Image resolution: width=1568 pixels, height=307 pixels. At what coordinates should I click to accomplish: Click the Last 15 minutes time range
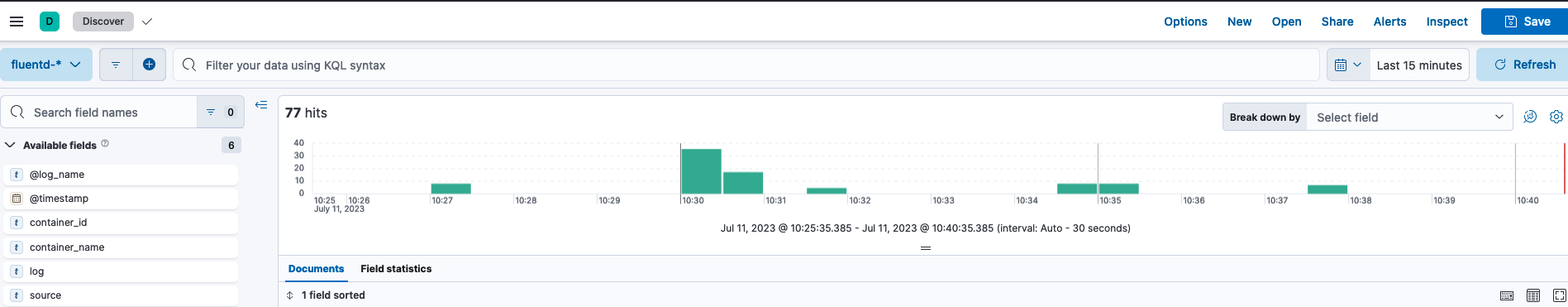tap(1419, 65)
